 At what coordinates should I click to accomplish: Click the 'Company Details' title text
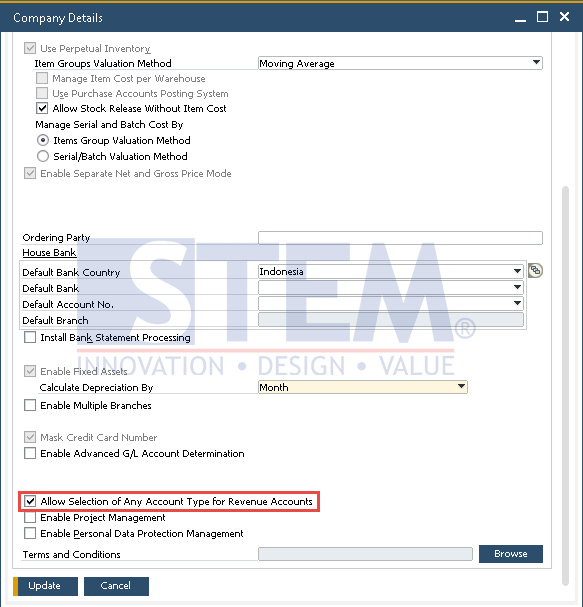click(58, 18)
